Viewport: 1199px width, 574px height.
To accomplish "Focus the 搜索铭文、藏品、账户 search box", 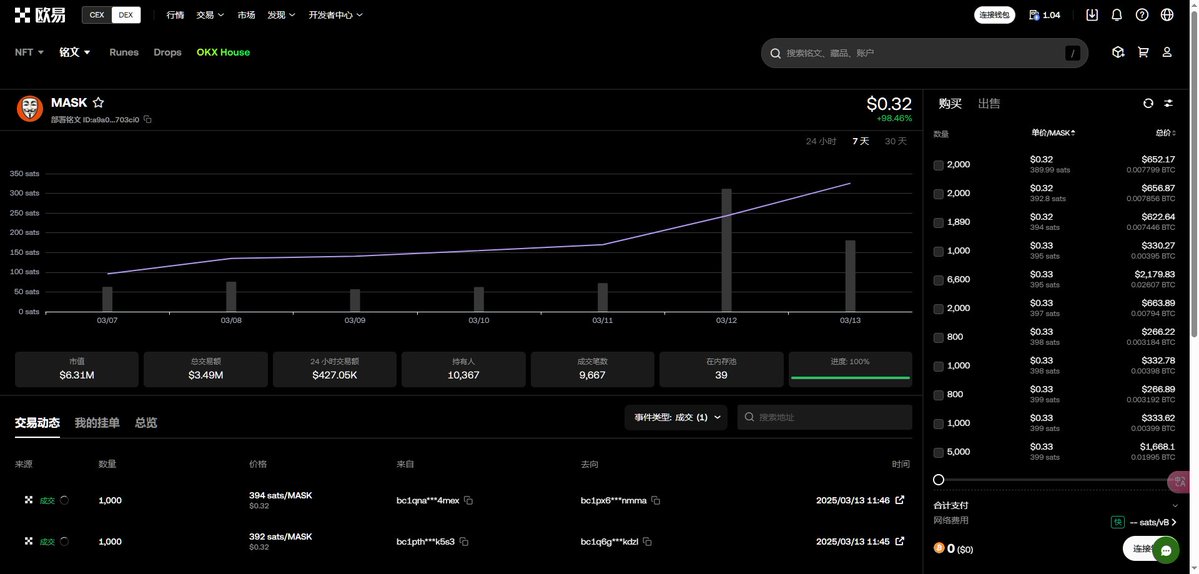I will 924,53.
